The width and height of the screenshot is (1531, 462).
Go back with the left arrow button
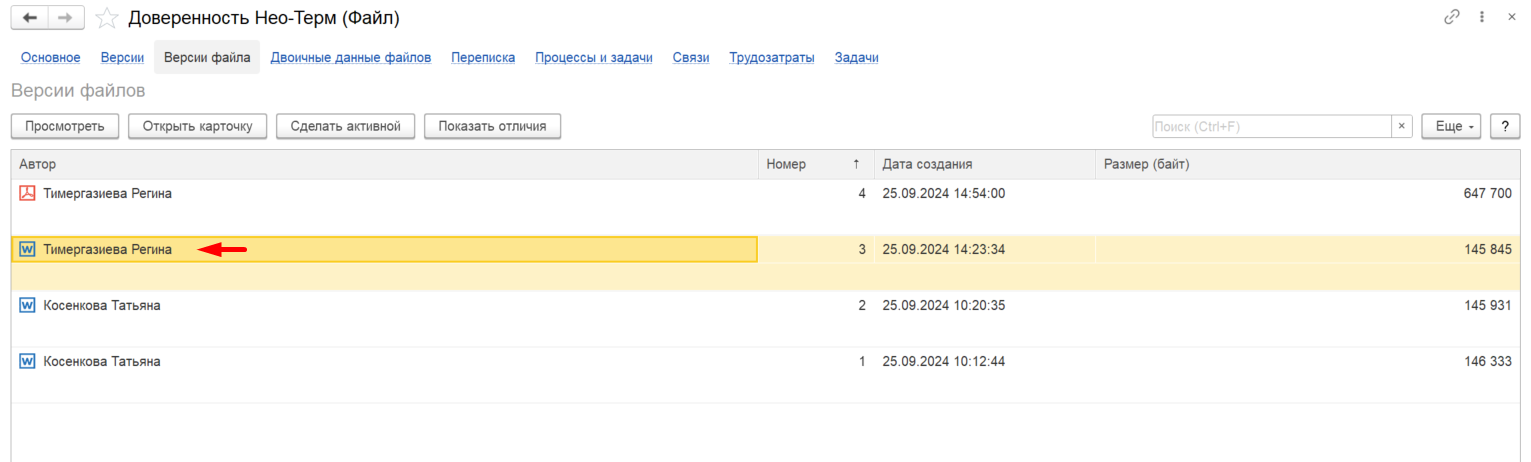[29, 18]
